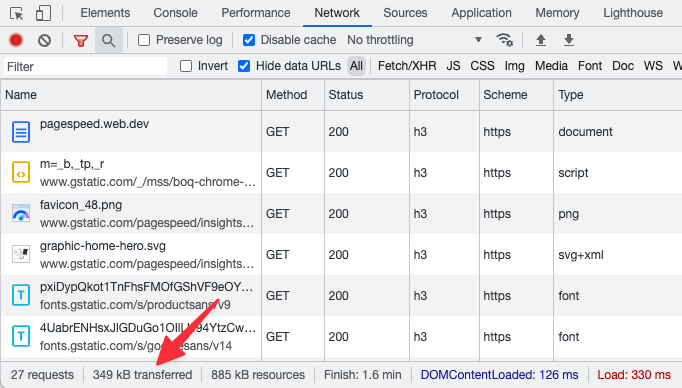Image resolution: width=682 pixels, height=388 pixels.
Task: Sort by the Method column header
Action: point(293,95)
